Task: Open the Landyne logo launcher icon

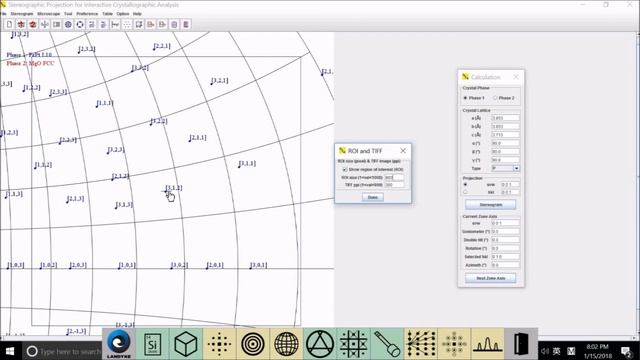Action: (119, 344)
